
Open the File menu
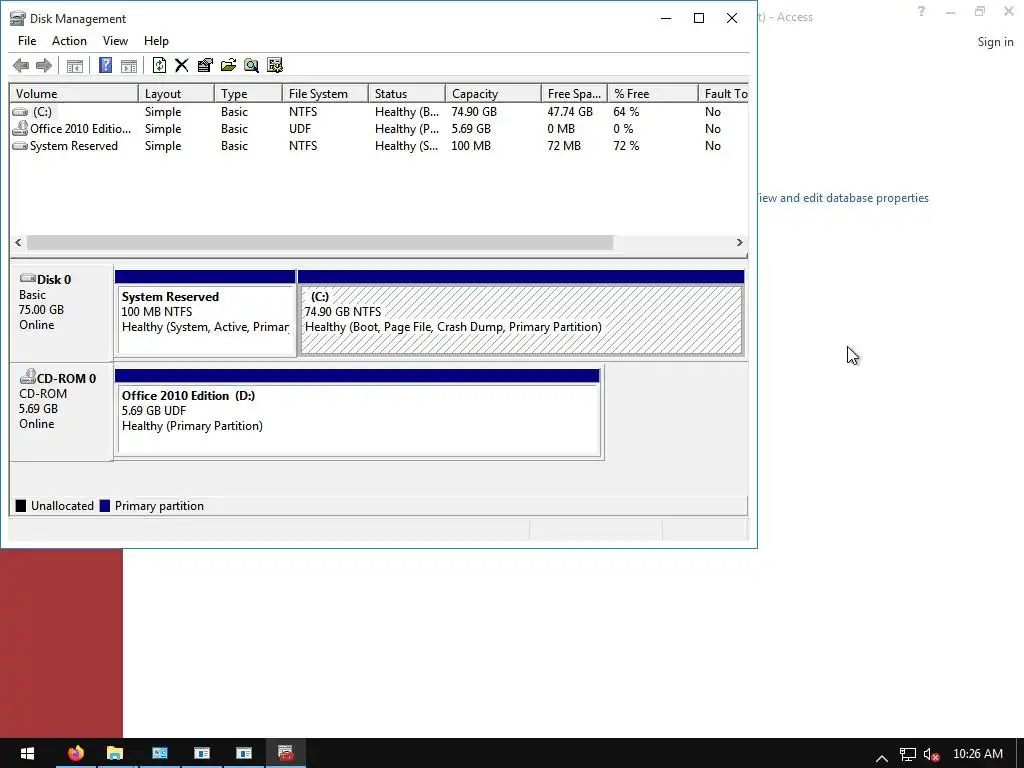pos(27,40)
